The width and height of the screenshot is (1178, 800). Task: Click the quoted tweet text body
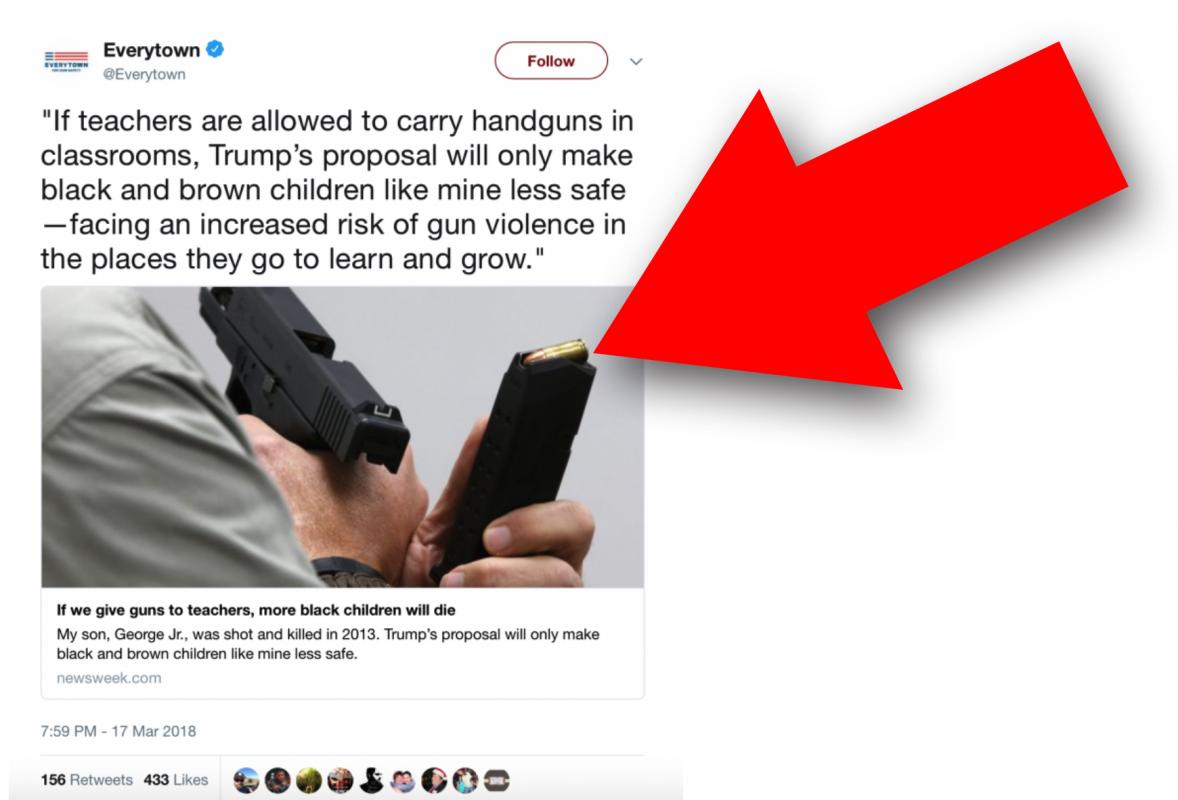[x=337, y=190]
